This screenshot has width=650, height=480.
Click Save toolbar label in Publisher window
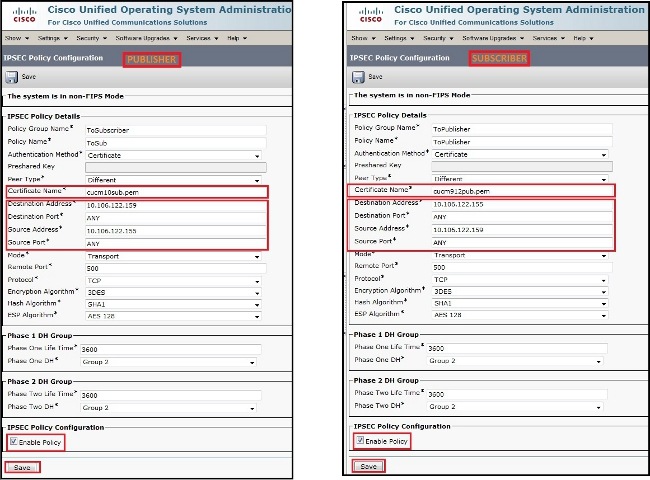pos(29,77)
